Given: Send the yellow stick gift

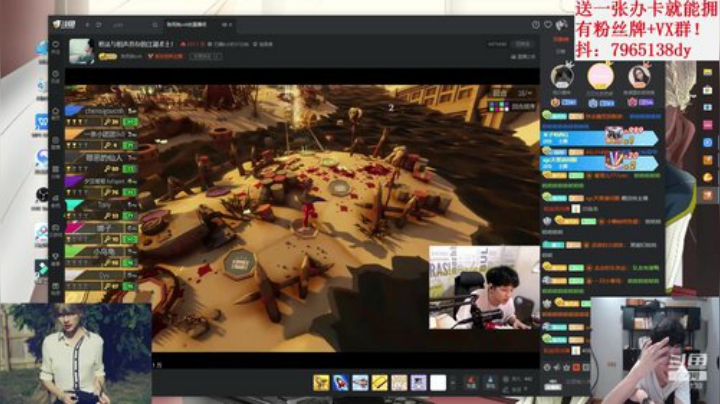Looking at the screenshot, I should point(380,382).
